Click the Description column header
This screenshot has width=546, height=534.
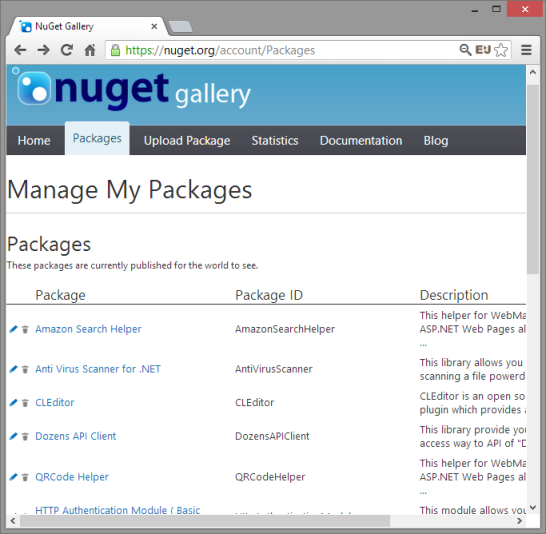click(454, 295)
